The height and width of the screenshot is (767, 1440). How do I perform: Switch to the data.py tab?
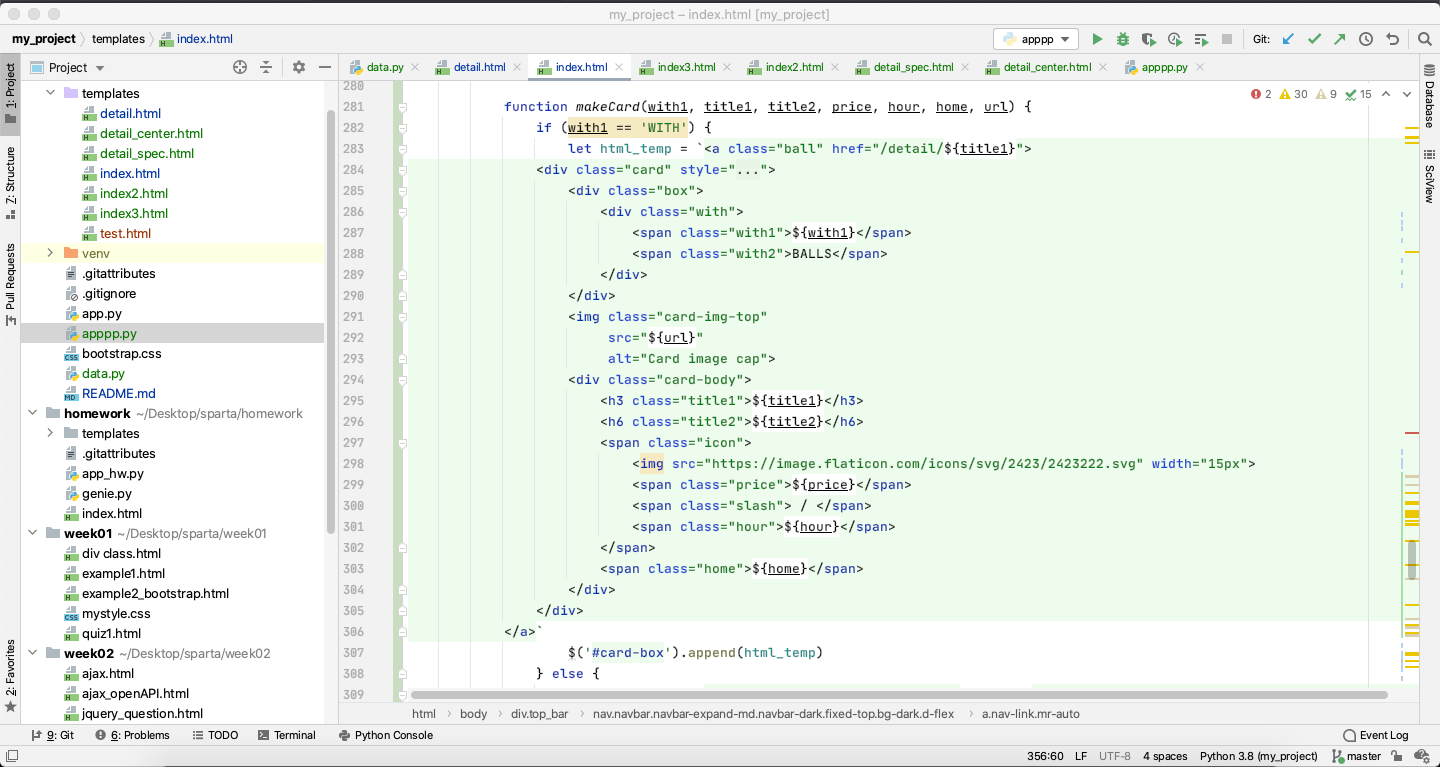click(385, 67)
